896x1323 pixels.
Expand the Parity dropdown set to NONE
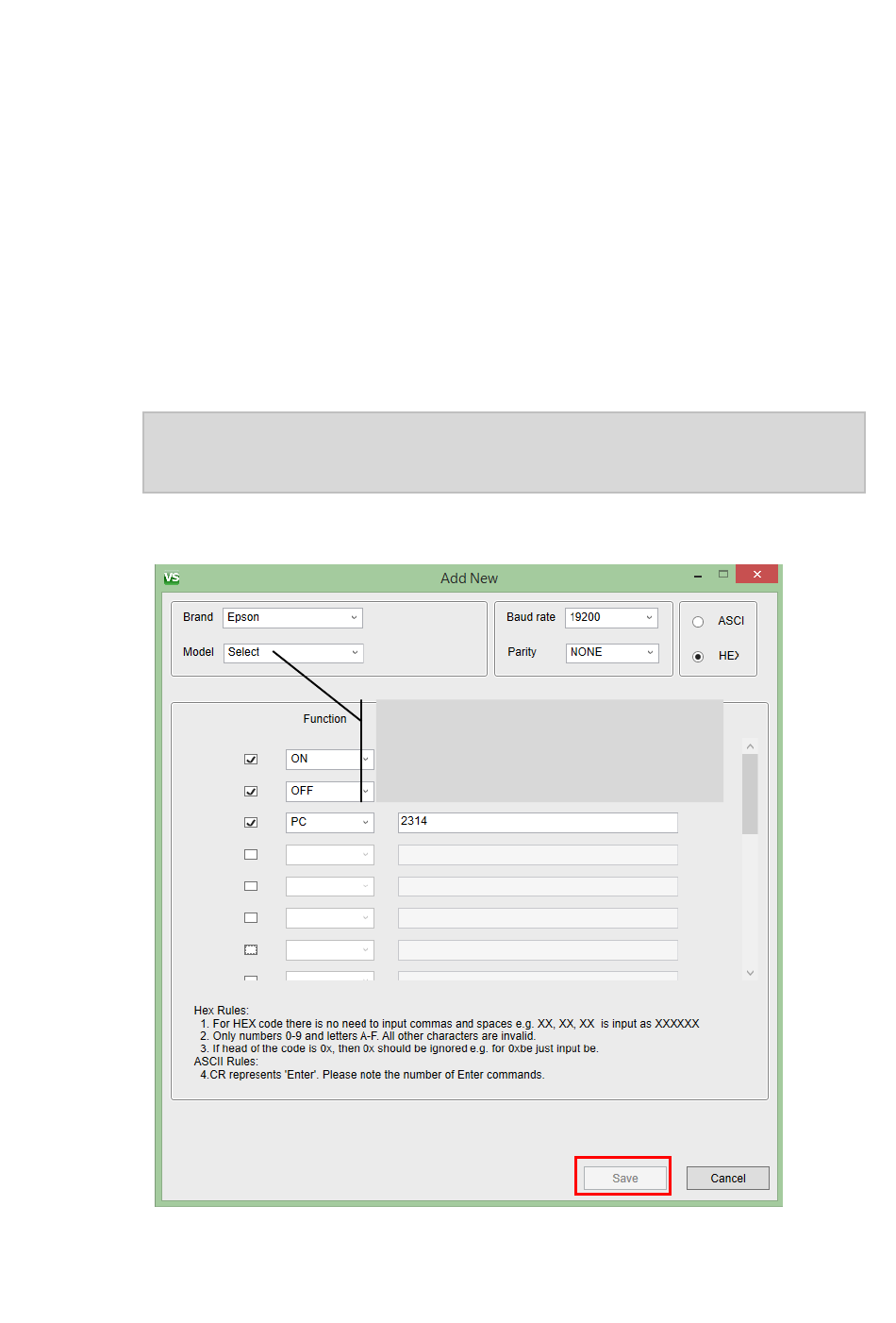(x=611, y=652)
